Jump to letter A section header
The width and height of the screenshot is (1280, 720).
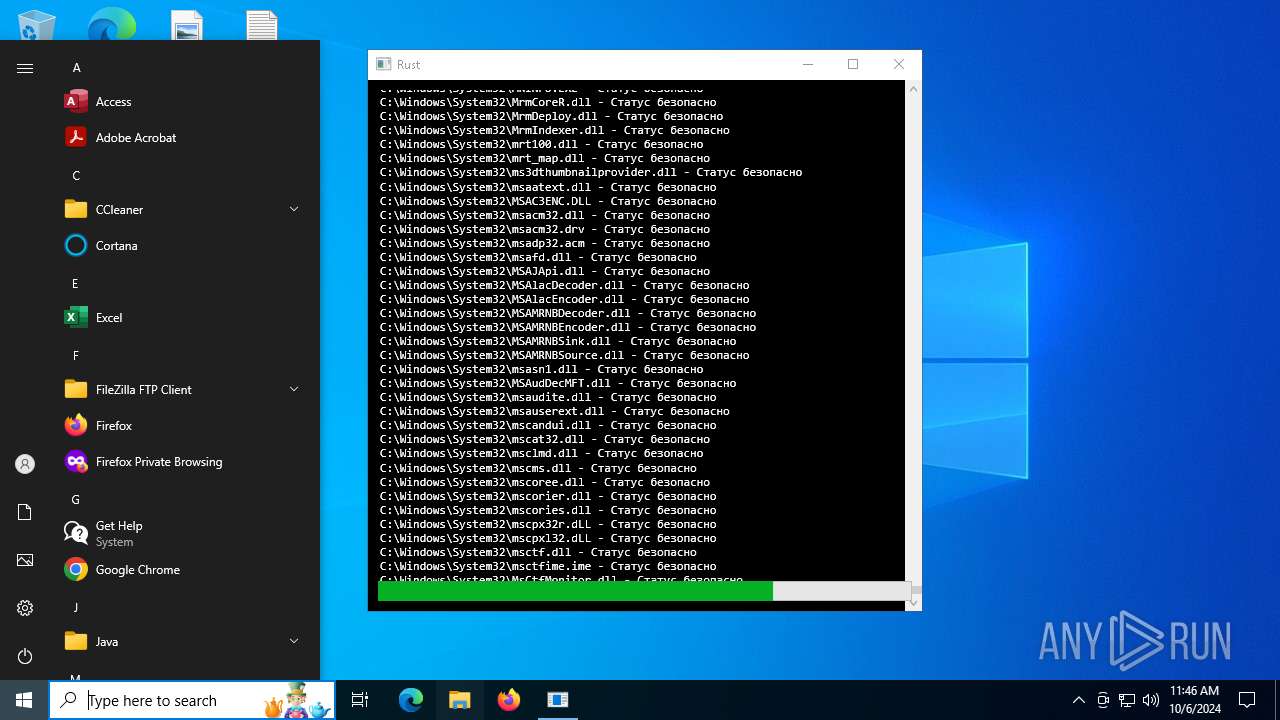click(76, 68)
